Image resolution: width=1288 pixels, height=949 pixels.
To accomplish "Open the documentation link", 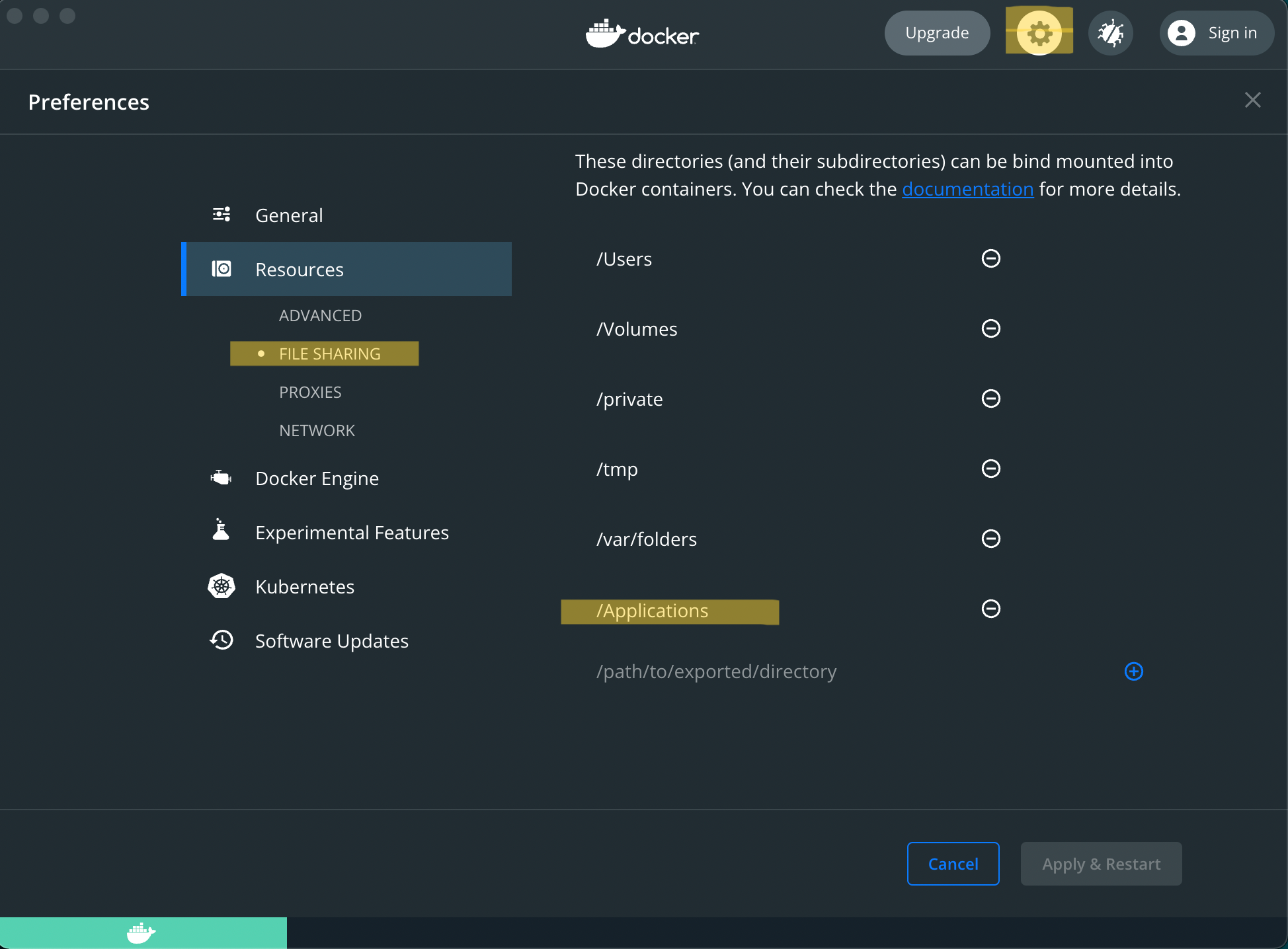I will click(967, 190).
